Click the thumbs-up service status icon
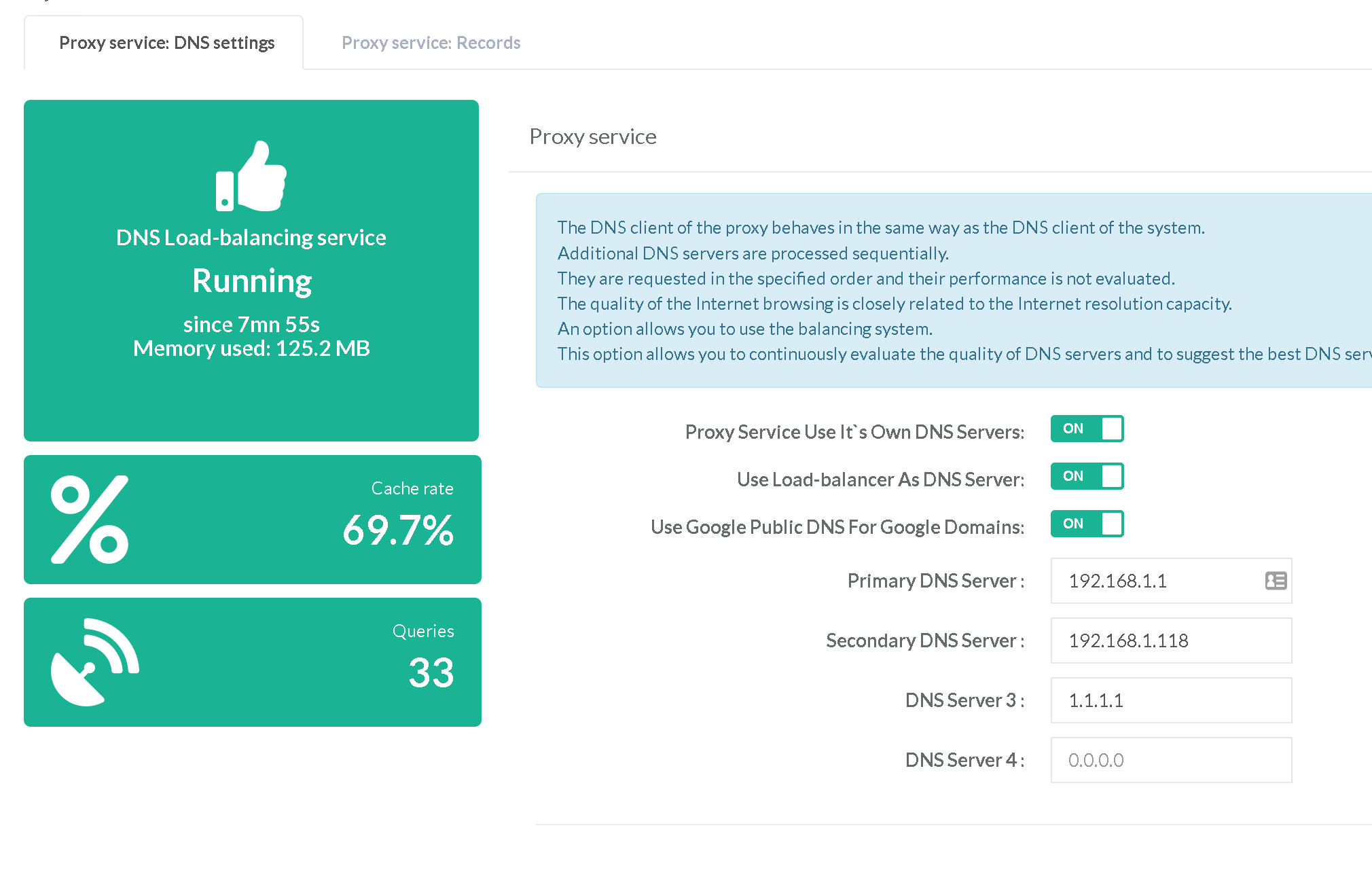The width and height of the screenshot is (1372, 885). pyautogui.click(x=251, y=177)
